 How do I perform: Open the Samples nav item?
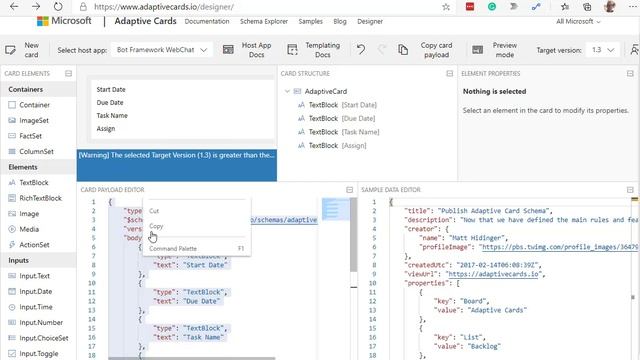[x=310, y=21]
